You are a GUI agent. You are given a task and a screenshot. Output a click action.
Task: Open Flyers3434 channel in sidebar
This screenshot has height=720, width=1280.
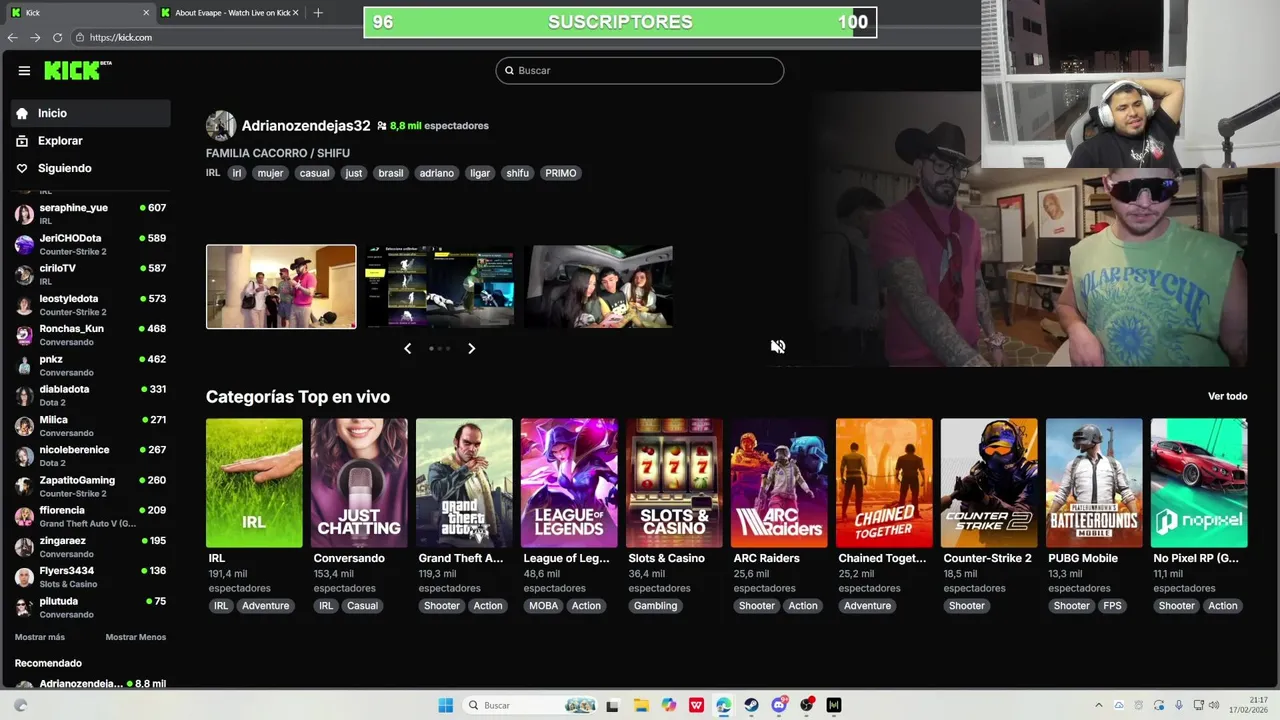(x=90, y=577)
